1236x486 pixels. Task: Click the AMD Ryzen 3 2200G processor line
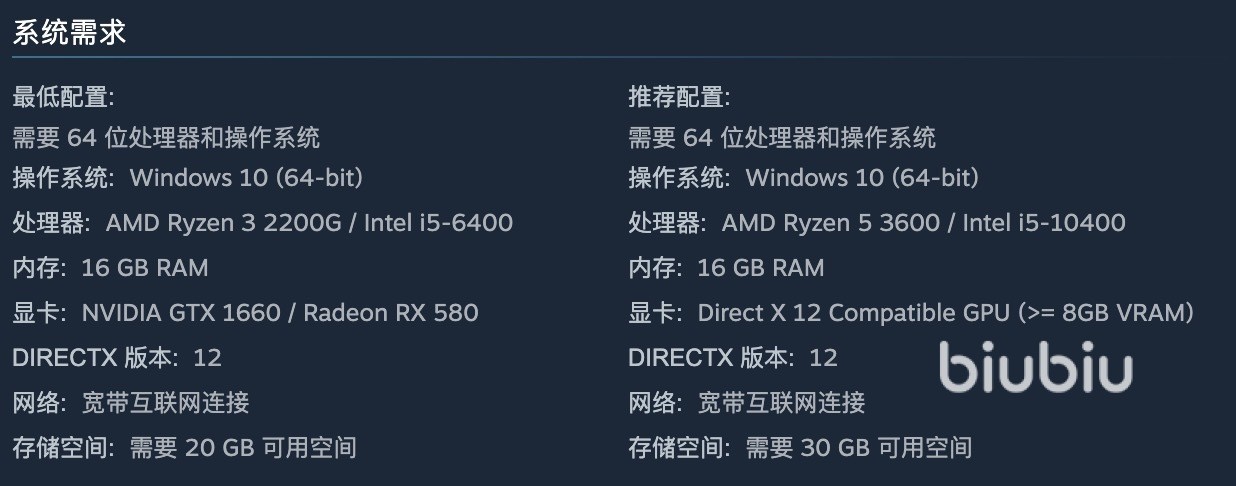click(x=262, y=222)
